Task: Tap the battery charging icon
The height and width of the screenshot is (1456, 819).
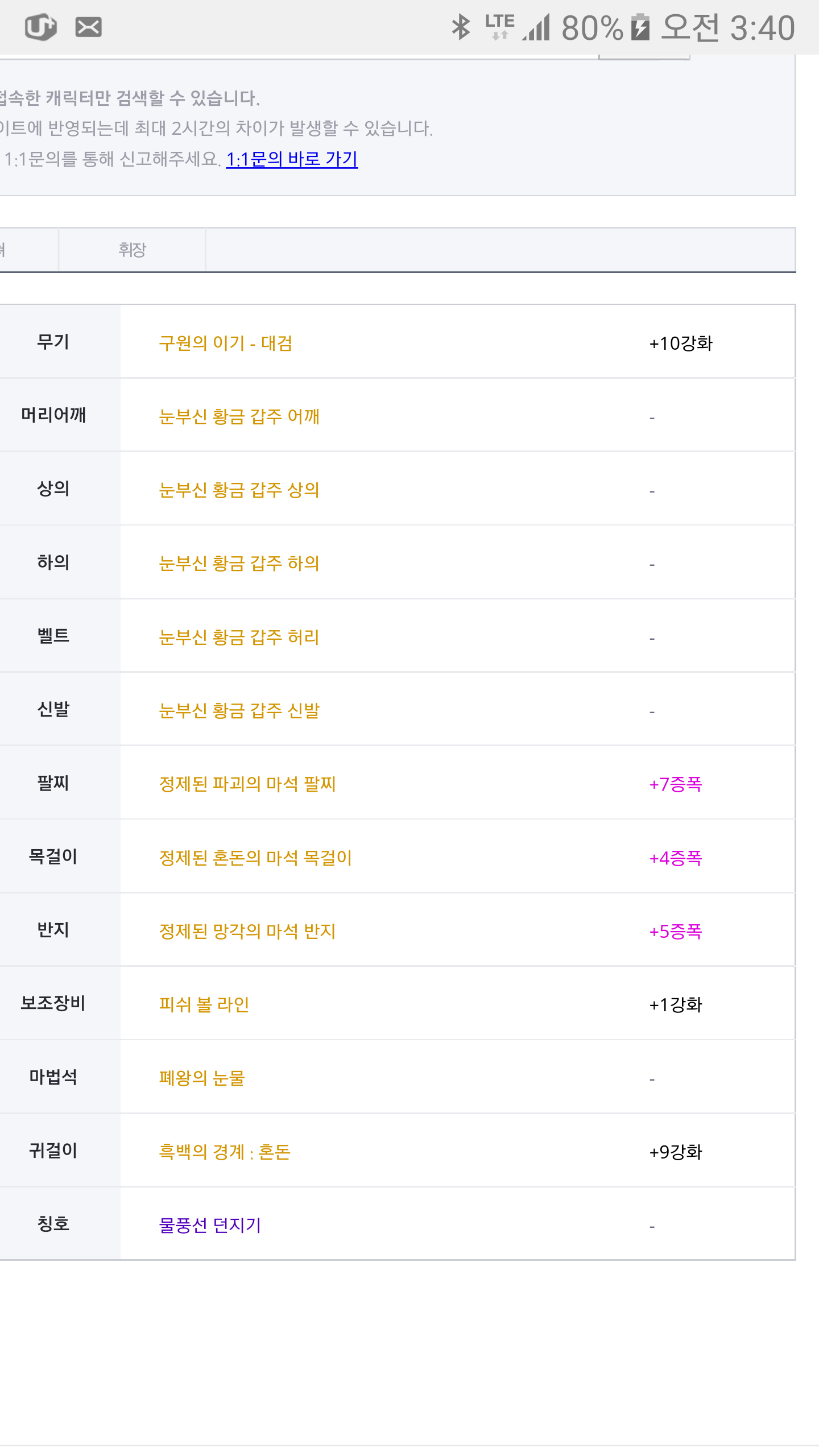Action: tap(640, 27)
